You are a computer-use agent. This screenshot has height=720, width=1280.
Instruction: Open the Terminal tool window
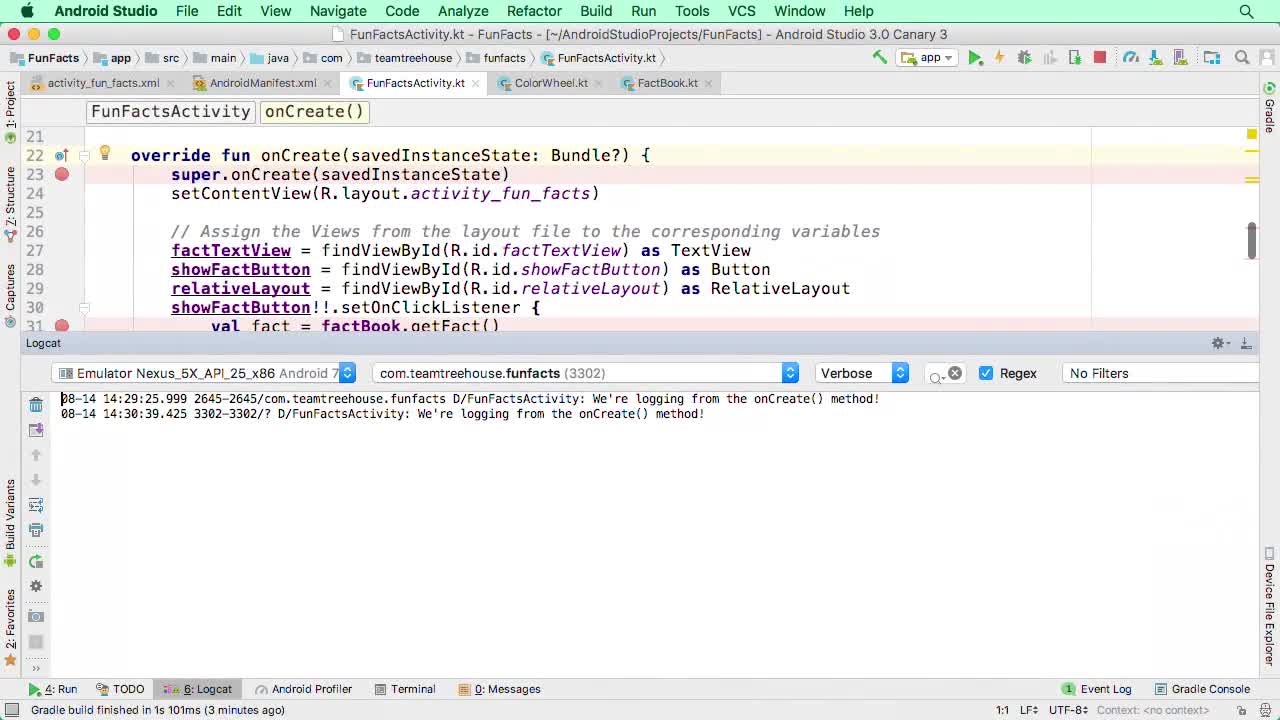pyautogui.click(x=404, y=689)
